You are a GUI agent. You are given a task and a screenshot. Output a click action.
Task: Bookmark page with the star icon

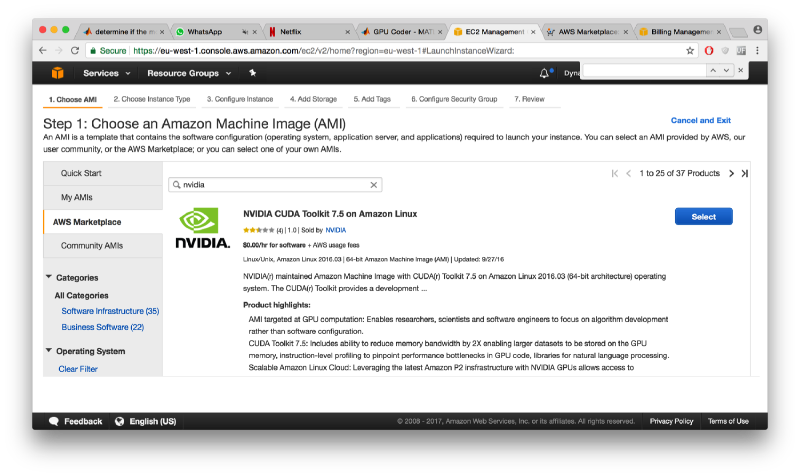(x=690, y=51)
